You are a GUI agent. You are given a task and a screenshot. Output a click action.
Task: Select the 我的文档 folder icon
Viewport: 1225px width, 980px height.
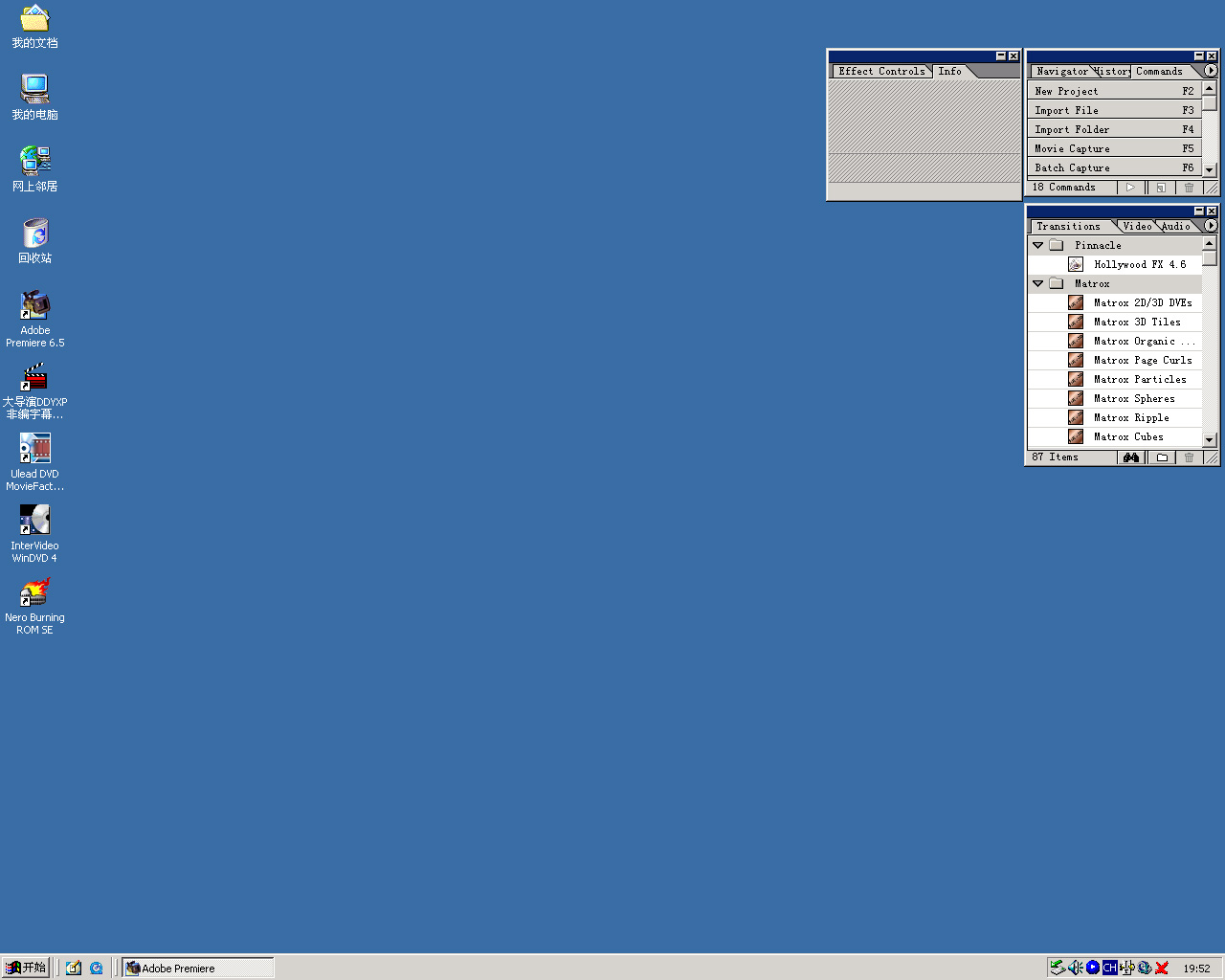tap(35, 18)
